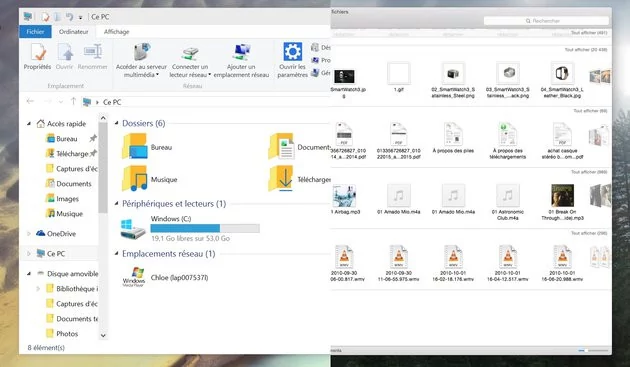Expand the OneDrive tree node
The image size is (630, 367).
tap(29, 234)
